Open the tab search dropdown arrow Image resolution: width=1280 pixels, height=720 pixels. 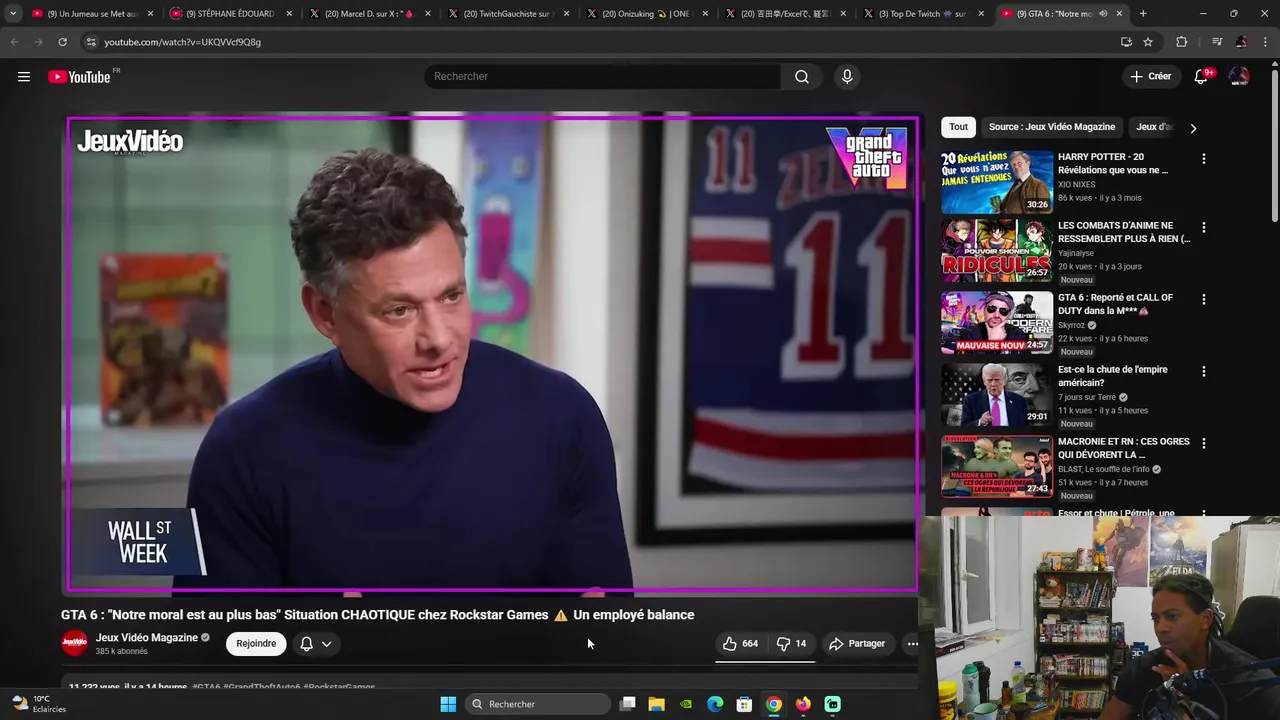13,14
